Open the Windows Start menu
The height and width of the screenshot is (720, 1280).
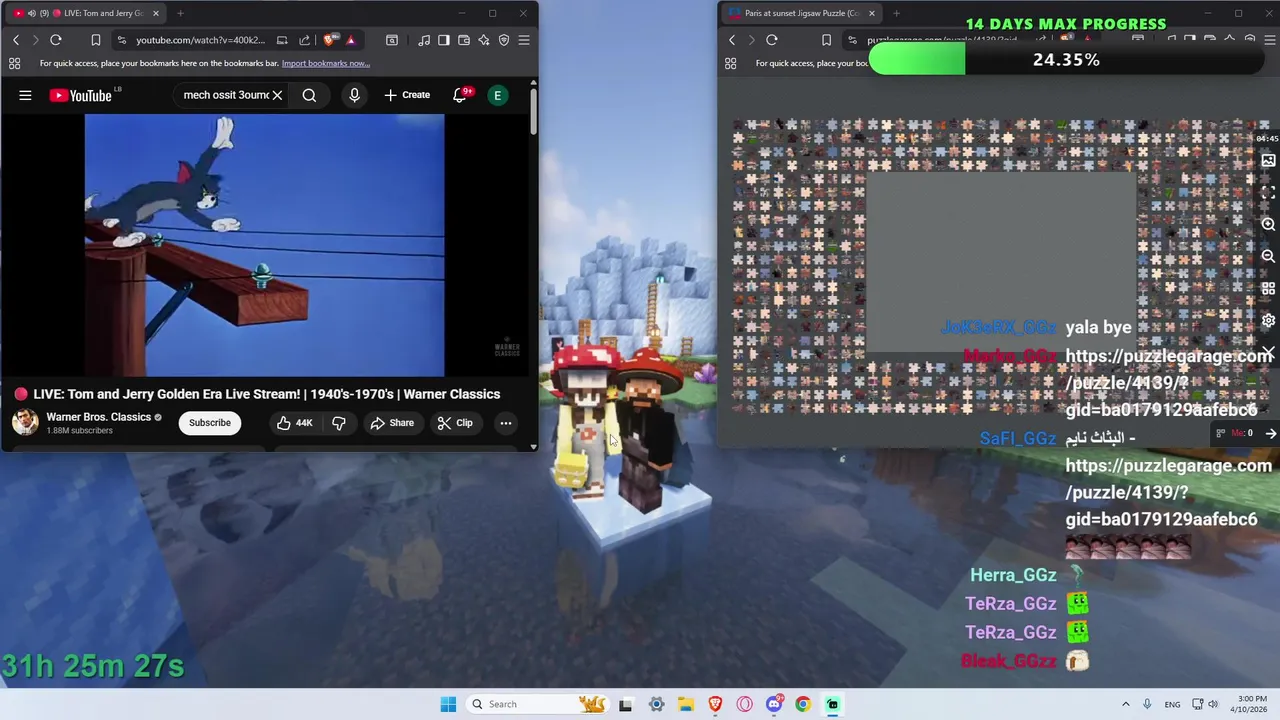click(448, 704)
